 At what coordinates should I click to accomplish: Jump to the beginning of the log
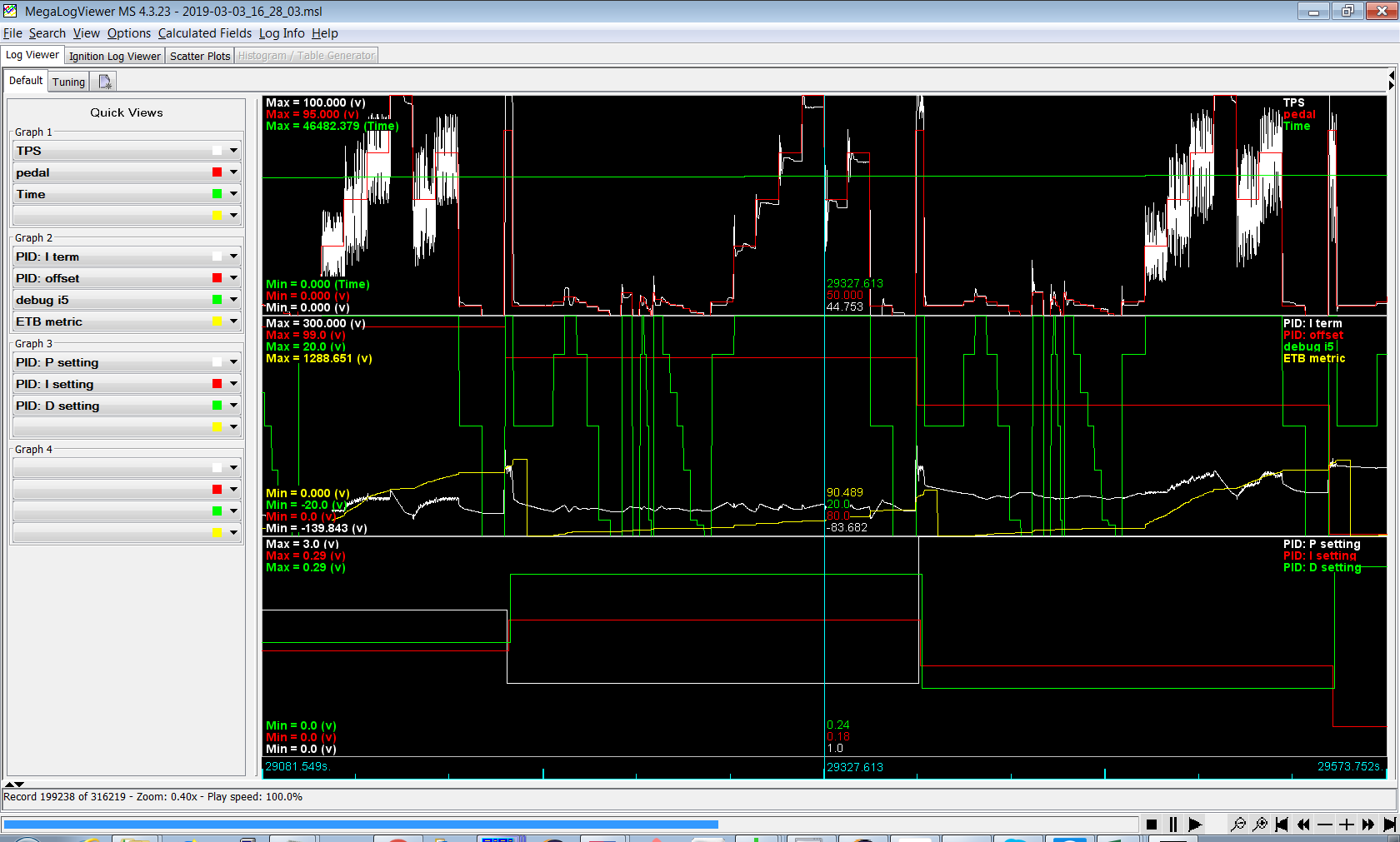pyautogui.click(x=1282, y=825)
